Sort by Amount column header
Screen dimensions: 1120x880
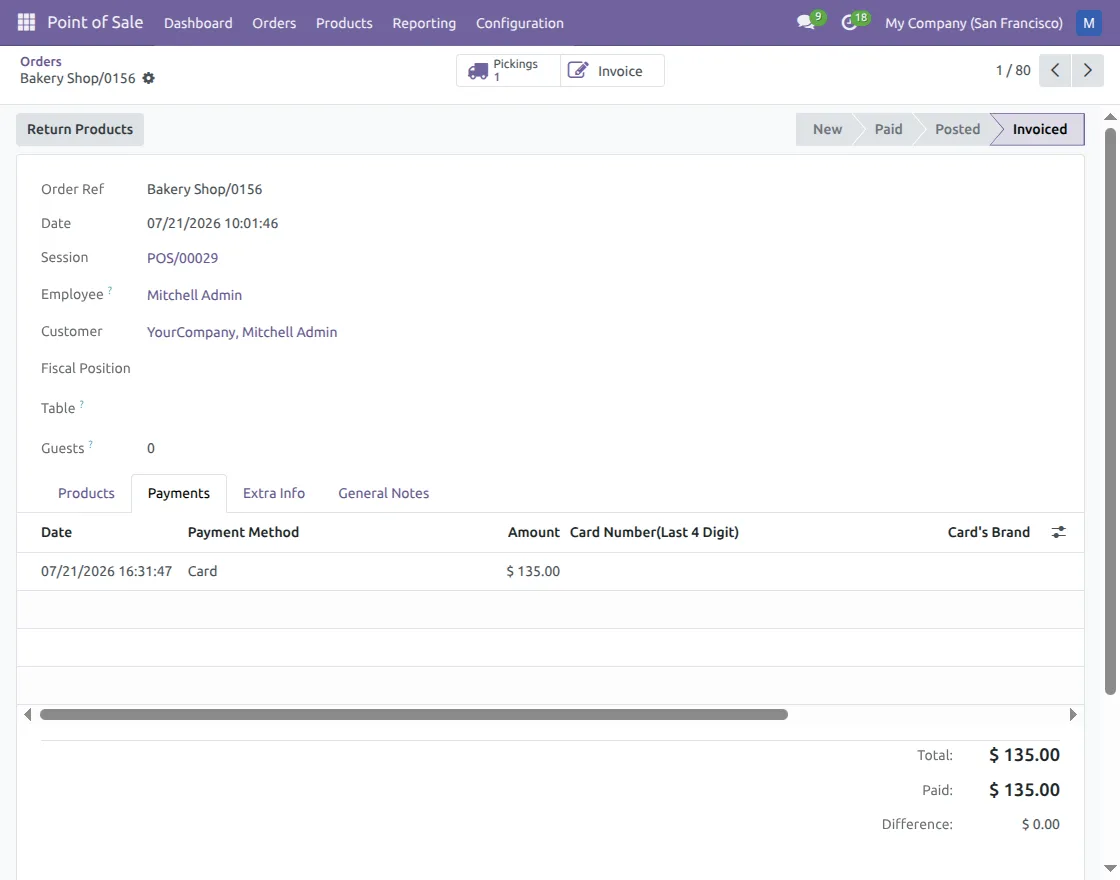pos(534,532)
